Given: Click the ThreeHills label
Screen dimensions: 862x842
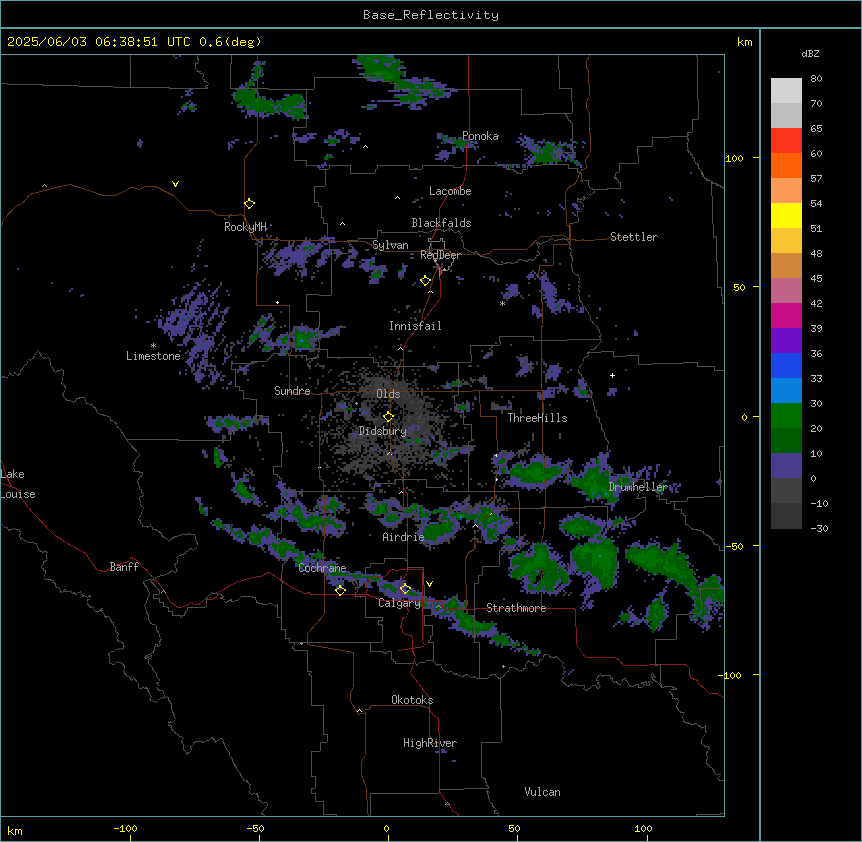Looking at the screenshot, I should [x=537, y=418].
